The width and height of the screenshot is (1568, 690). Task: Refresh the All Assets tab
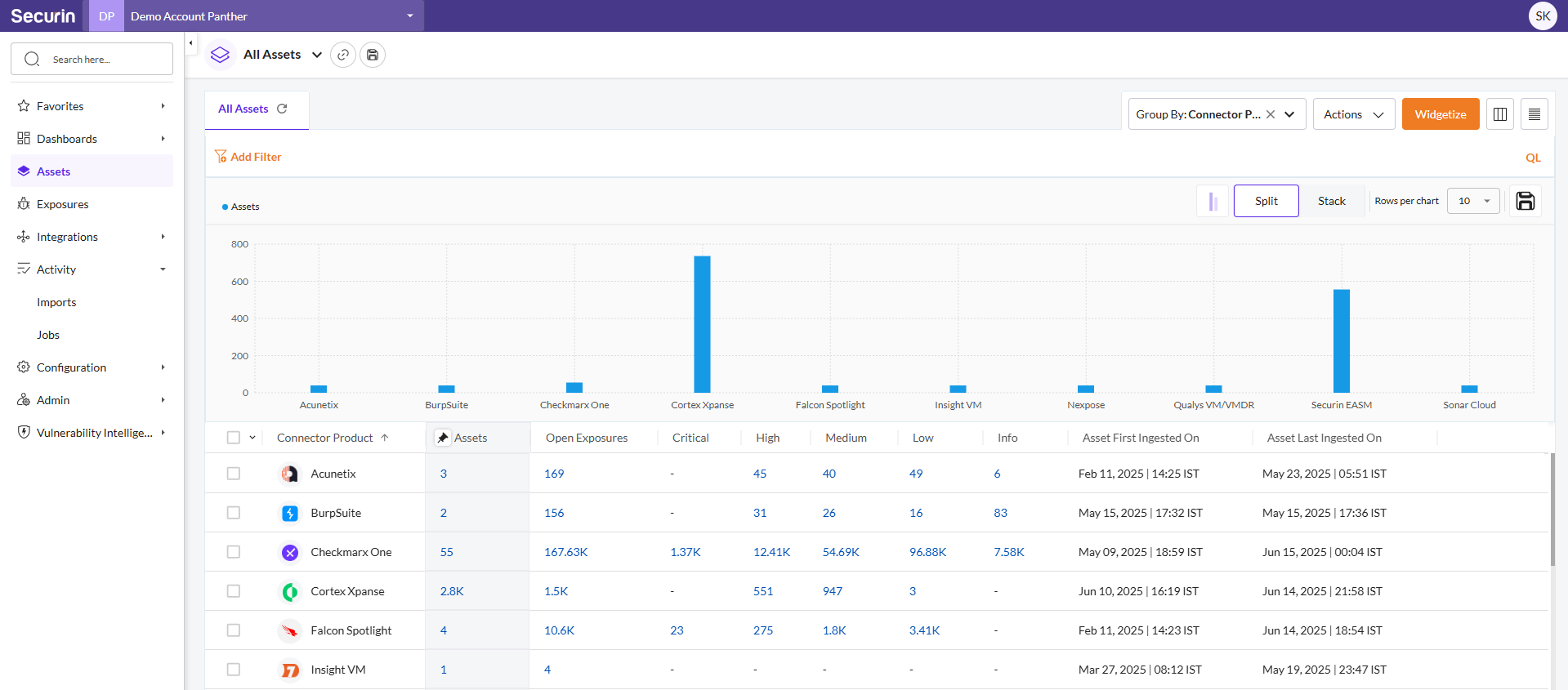(283, 109)
